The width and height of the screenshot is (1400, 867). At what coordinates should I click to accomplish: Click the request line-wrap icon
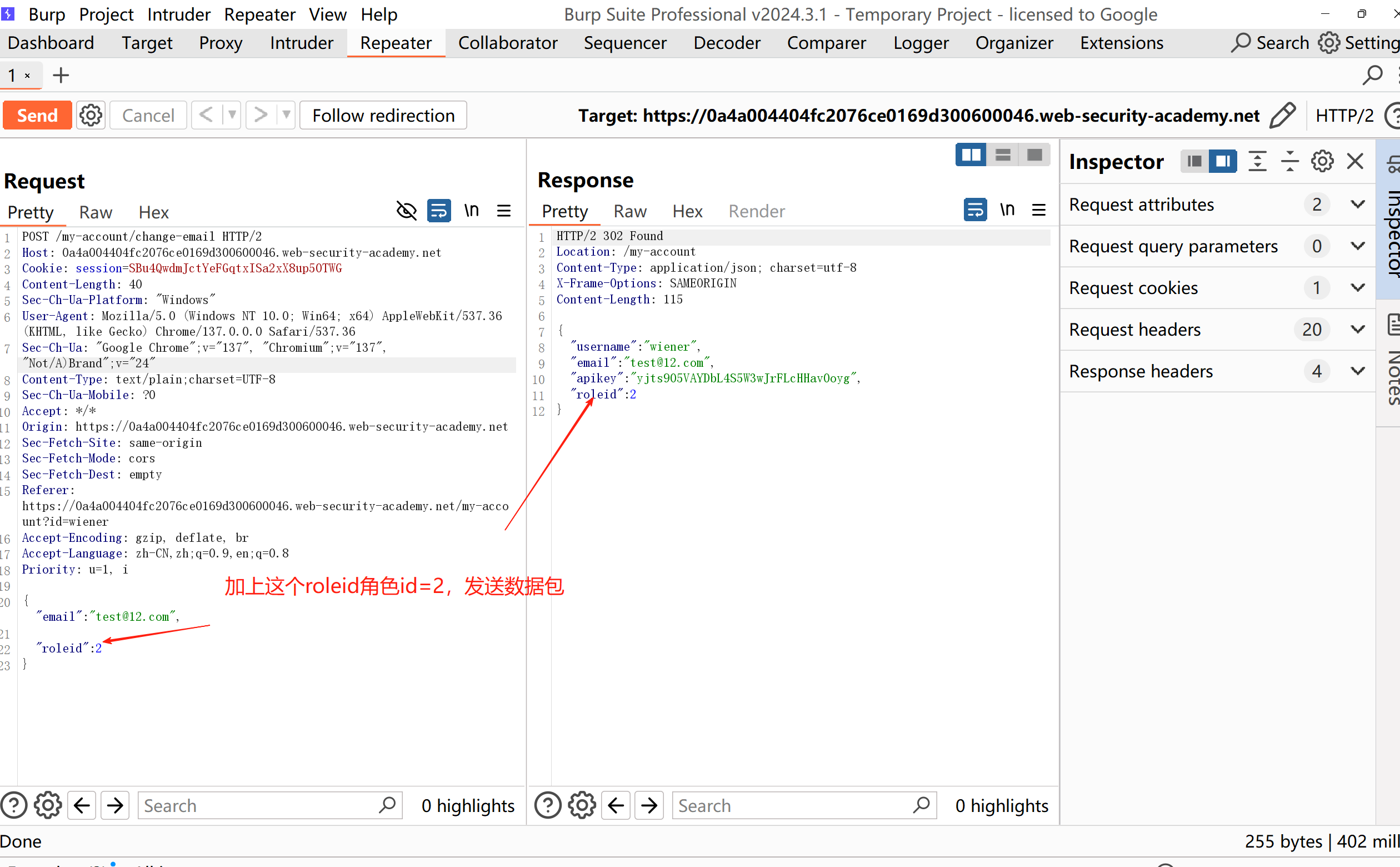coord(439,211)
